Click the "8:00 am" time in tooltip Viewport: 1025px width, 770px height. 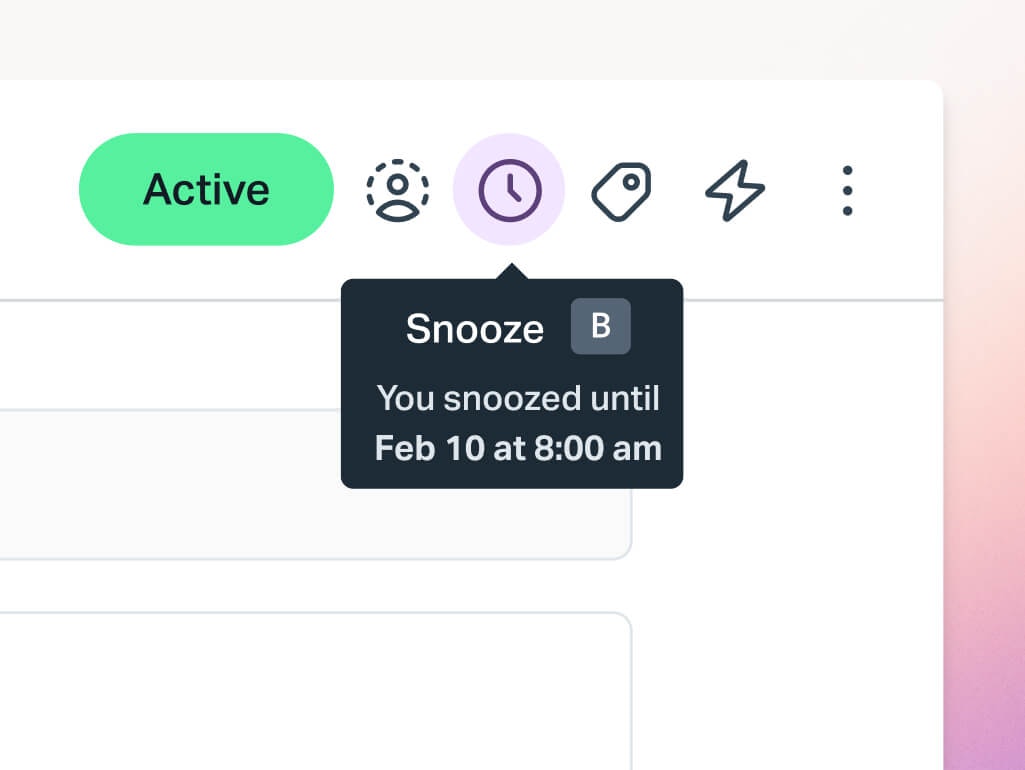(x=597, y=448)
